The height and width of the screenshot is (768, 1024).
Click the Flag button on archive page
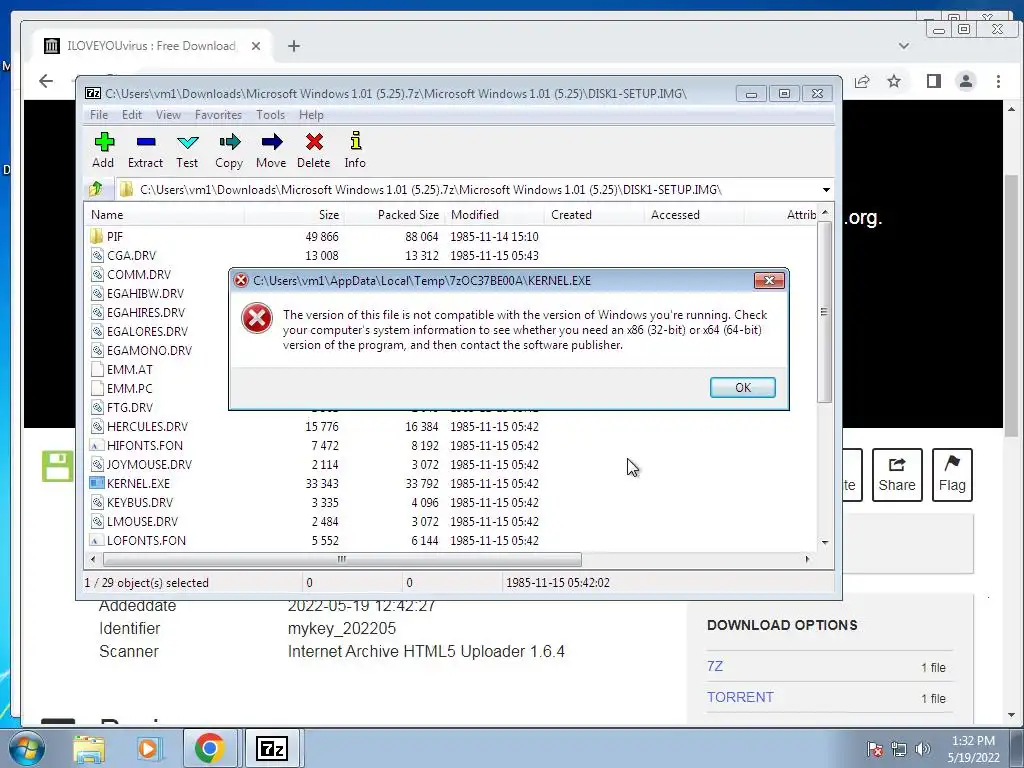coord(952,475)
